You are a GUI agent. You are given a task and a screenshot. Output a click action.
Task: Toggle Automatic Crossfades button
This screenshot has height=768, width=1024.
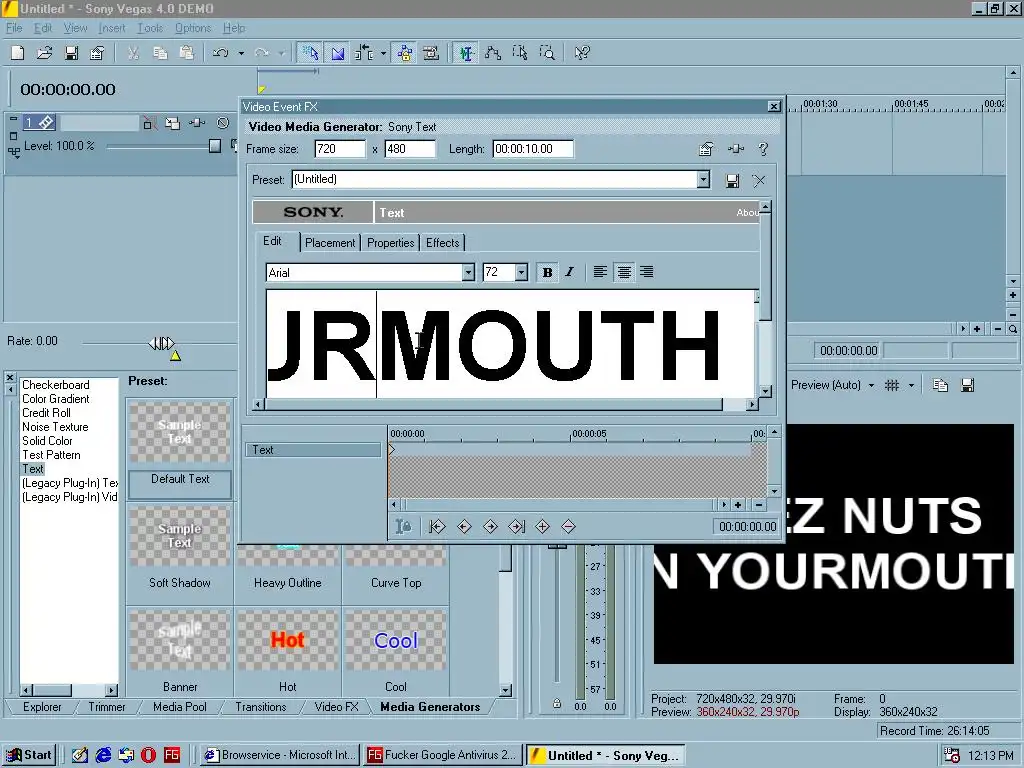[338, 53]
